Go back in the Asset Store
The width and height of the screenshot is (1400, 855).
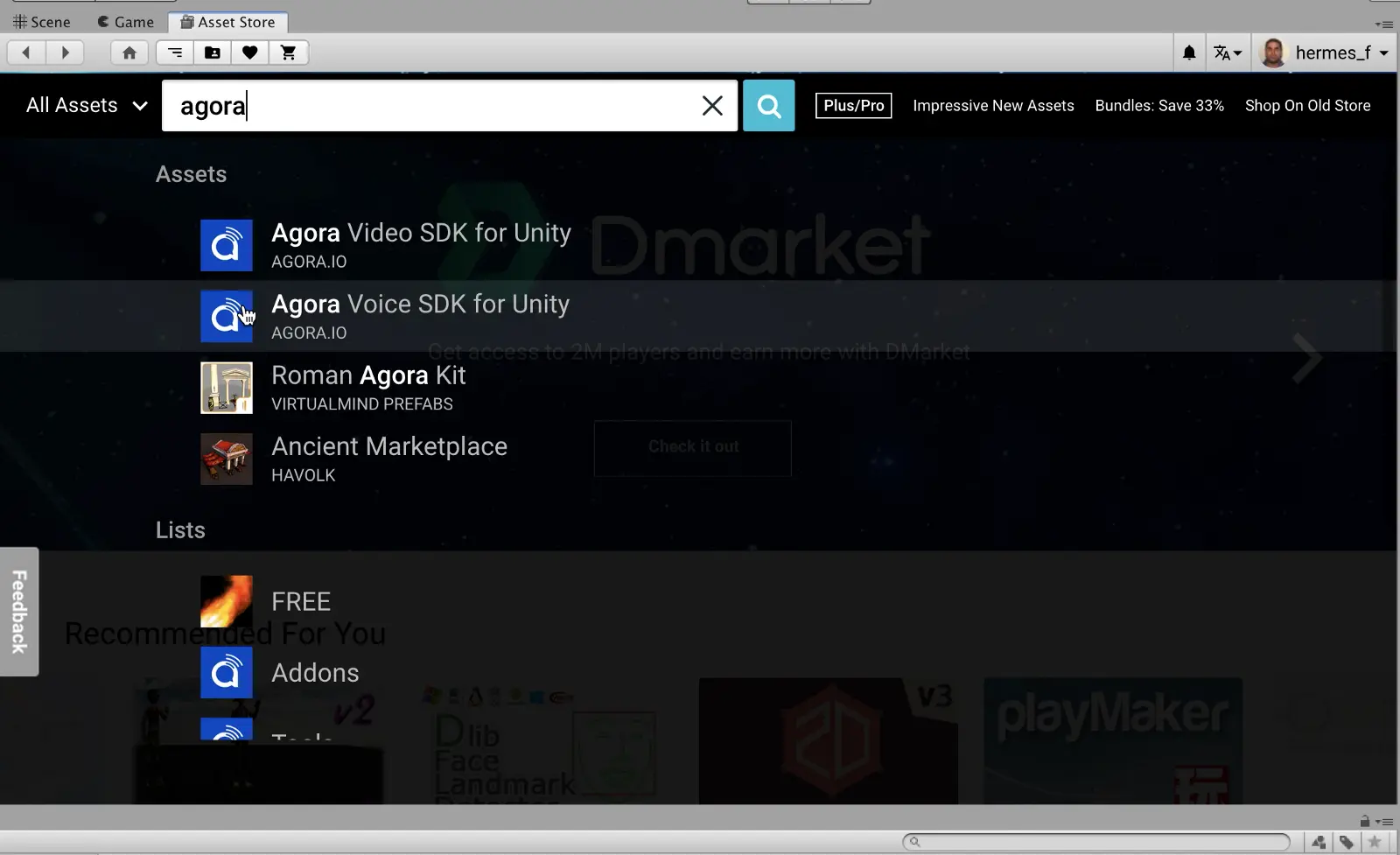[x=26, y=53]
